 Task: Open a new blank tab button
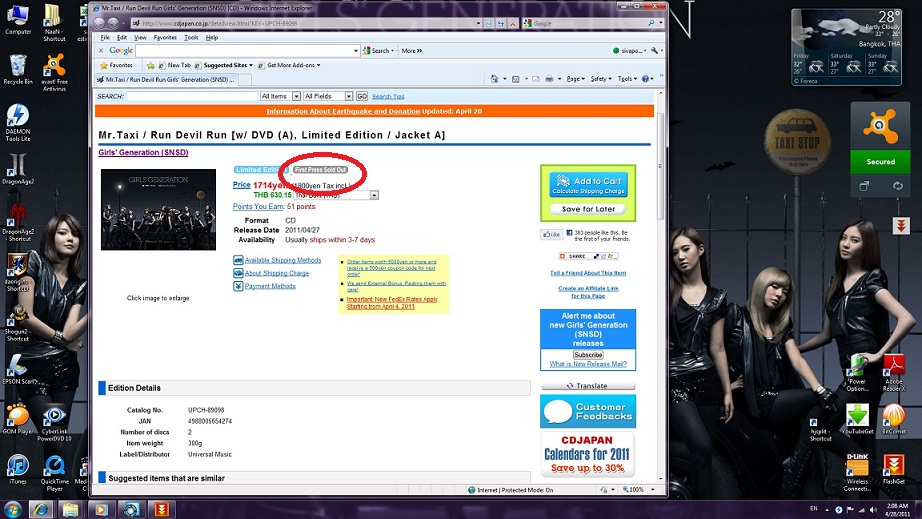pos(245,79)
